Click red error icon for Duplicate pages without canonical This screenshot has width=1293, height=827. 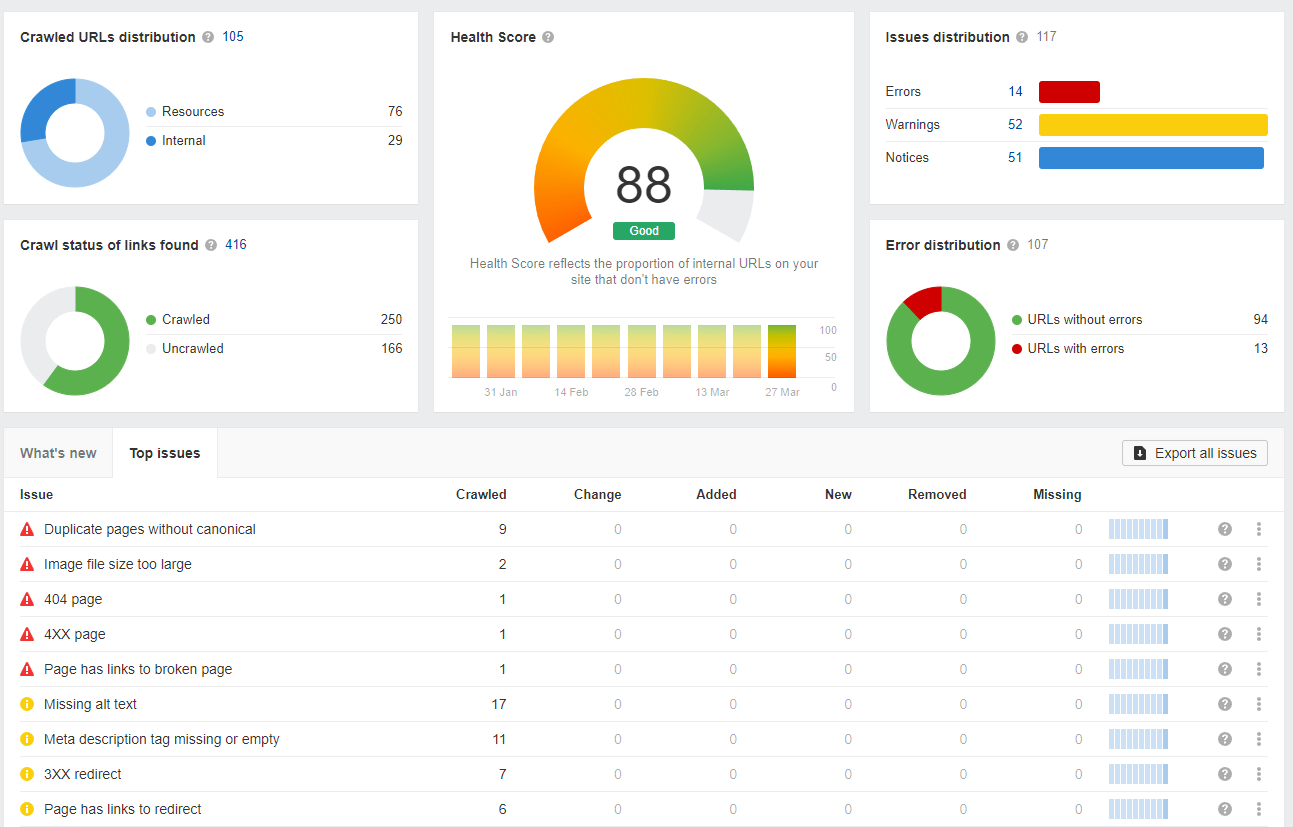pyautogui.click(x=27, y=529)
